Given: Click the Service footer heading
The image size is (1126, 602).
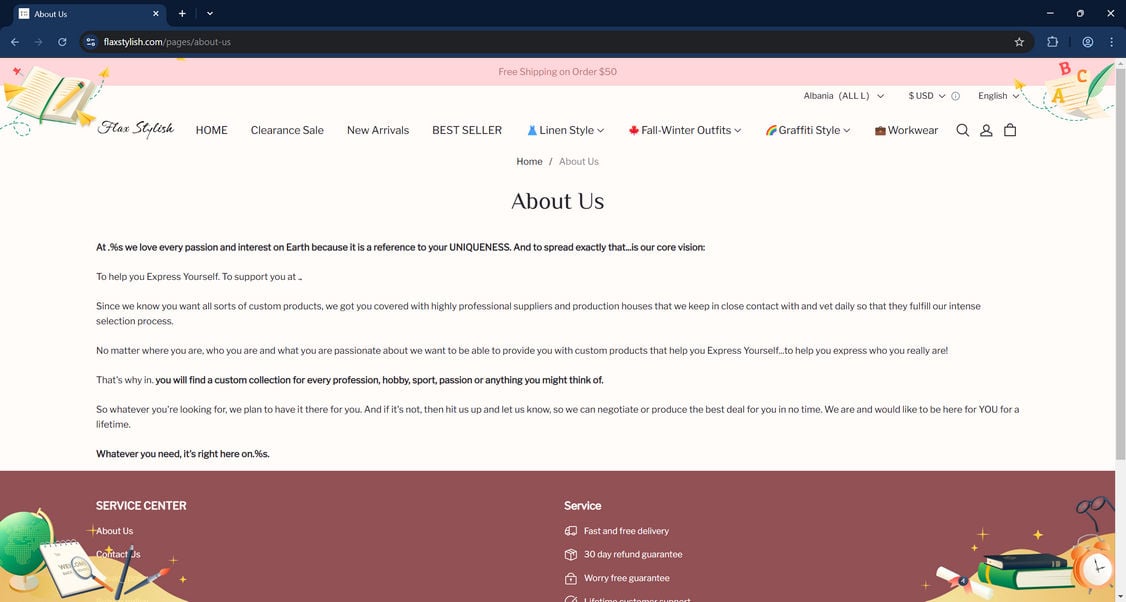Looking at the screenshot, I should (582, 506).
